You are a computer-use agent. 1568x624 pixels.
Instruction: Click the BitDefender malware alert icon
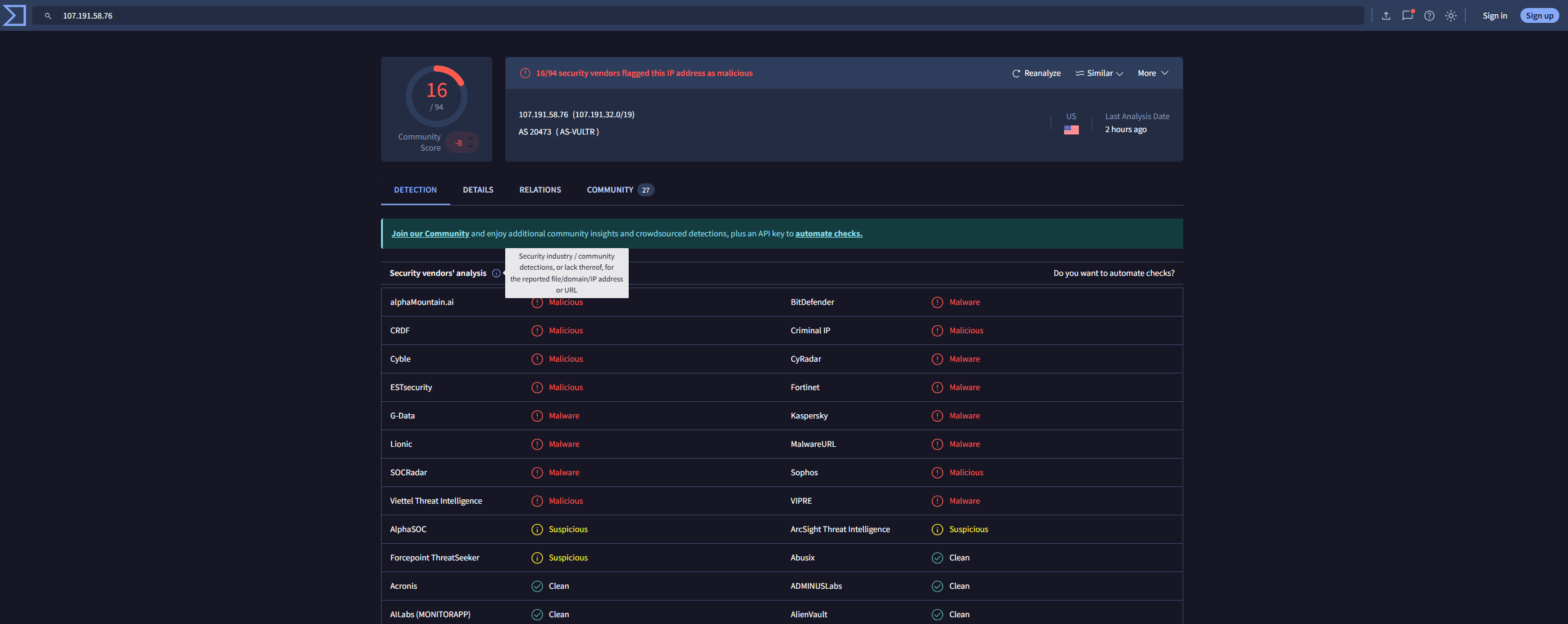[937, 302]
